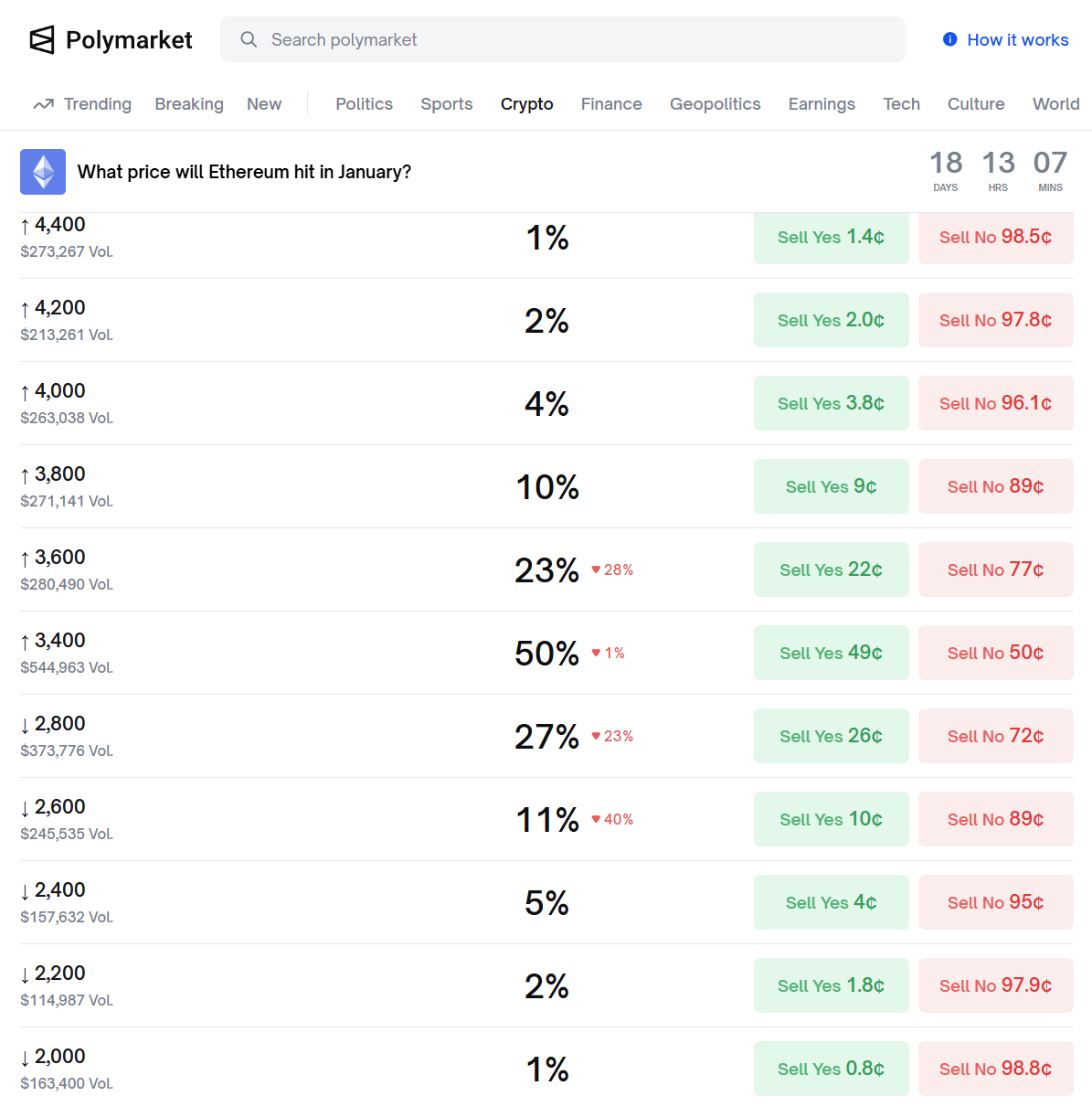Viewport: 1092px width, 1107px height.
Task: Open the How it works link
Action: point(1017,40)
